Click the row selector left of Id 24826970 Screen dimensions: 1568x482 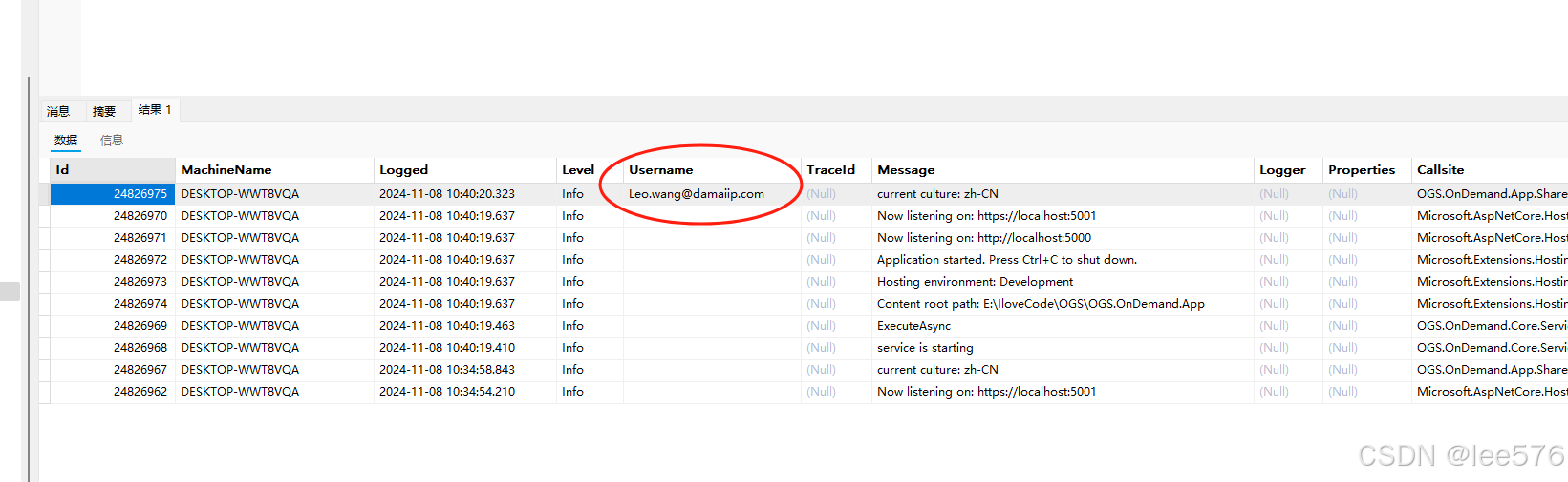[44, 216]
